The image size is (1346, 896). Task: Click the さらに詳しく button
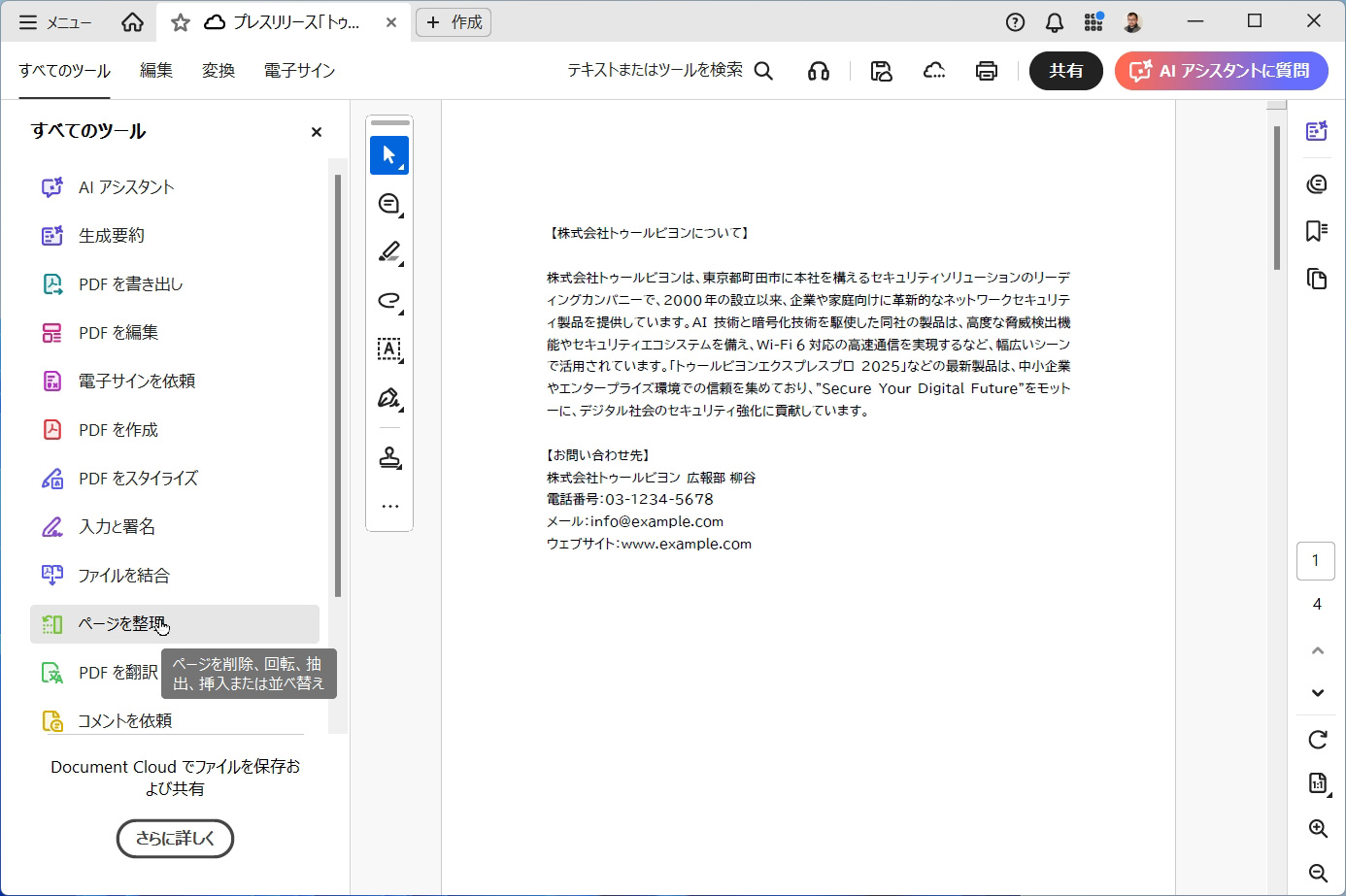point(175,839)
